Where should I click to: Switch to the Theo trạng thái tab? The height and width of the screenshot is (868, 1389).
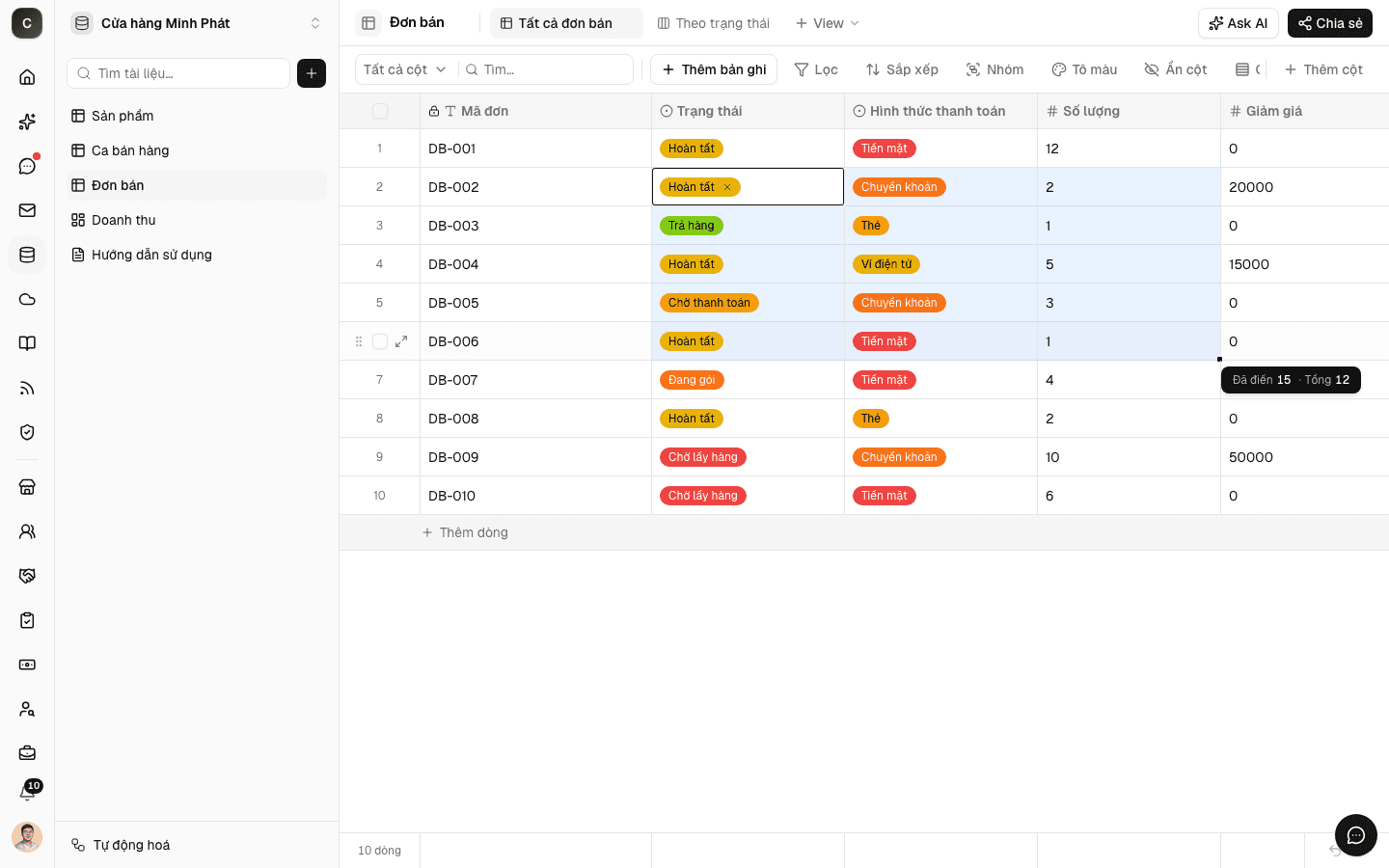[x=714, y=23]
